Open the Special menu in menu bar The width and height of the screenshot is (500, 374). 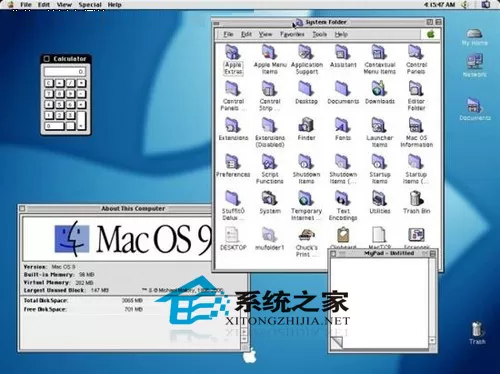90,5
